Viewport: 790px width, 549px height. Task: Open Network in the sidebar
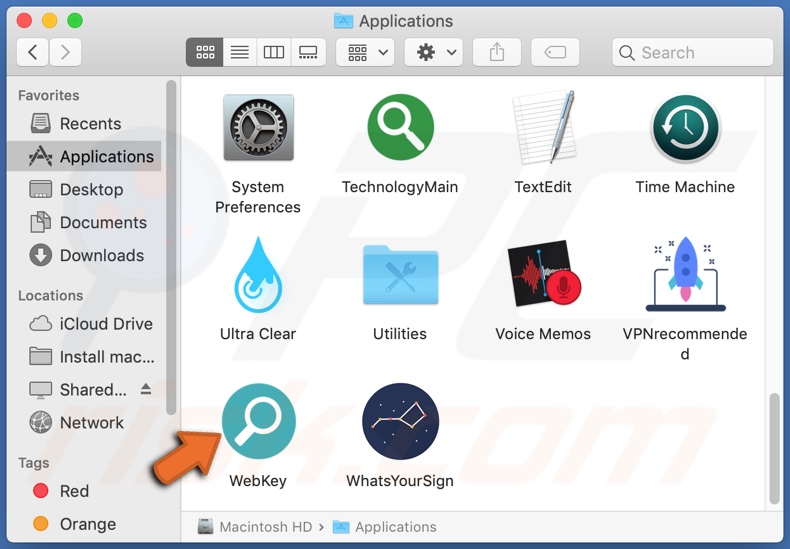pos(84,422)
